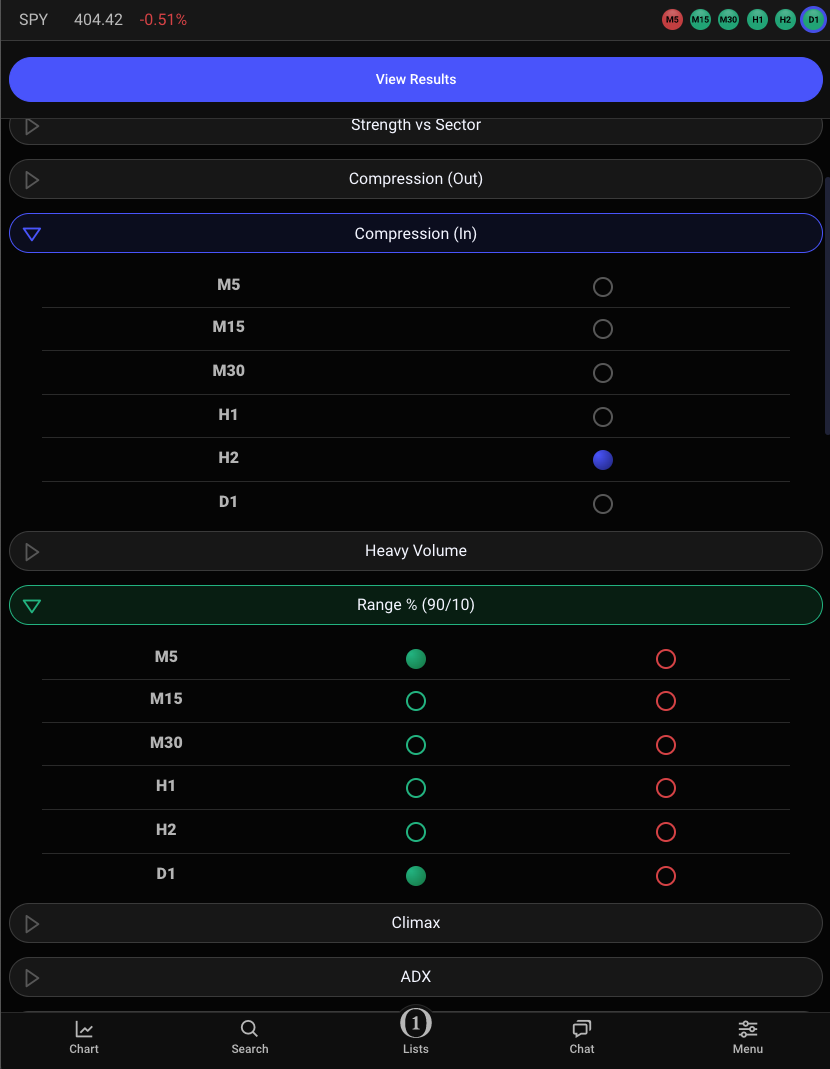Select M5 radio under Compression (In)

(x=602, y=287)
